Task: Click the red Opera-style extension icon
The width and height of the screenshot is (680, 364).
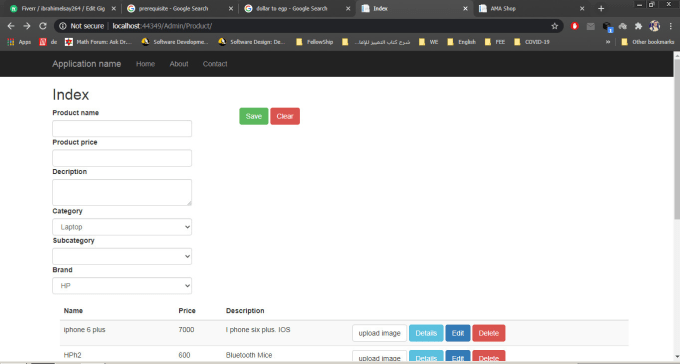Action: 575,26
